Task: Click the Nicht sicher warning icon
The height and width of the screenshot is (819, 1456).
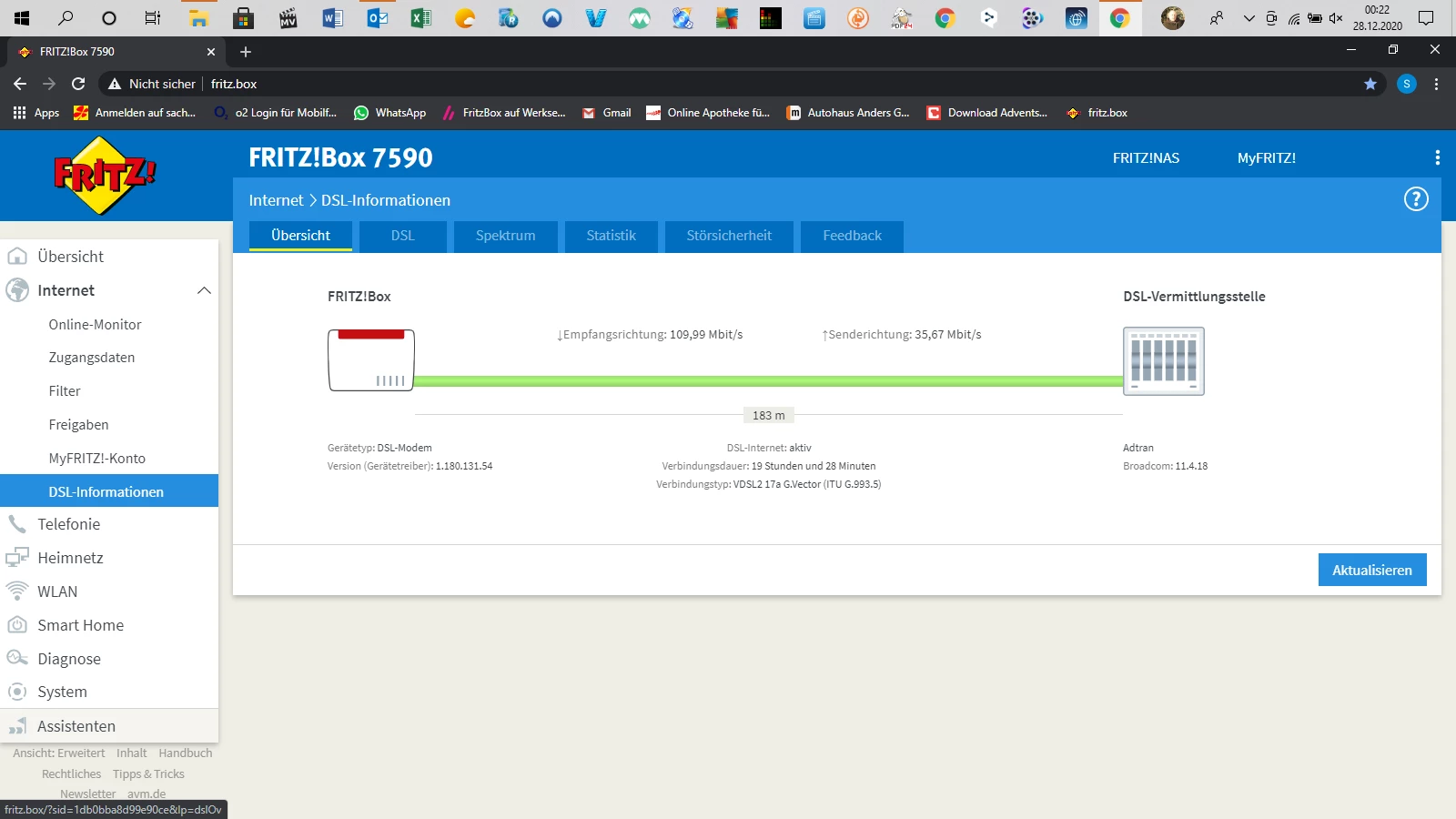Action: click(115, 84)
